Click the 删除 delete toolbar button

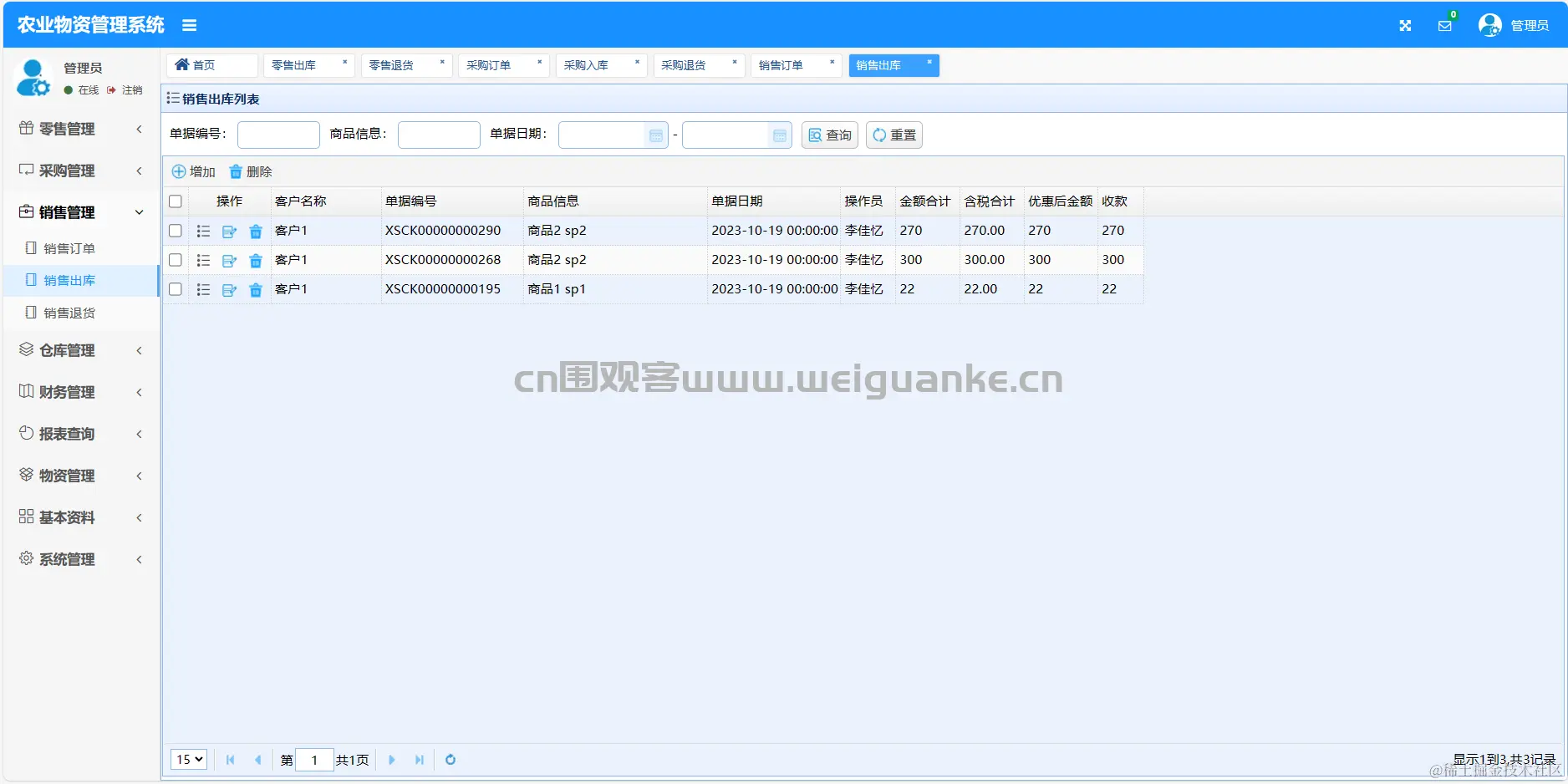[251, 171]
